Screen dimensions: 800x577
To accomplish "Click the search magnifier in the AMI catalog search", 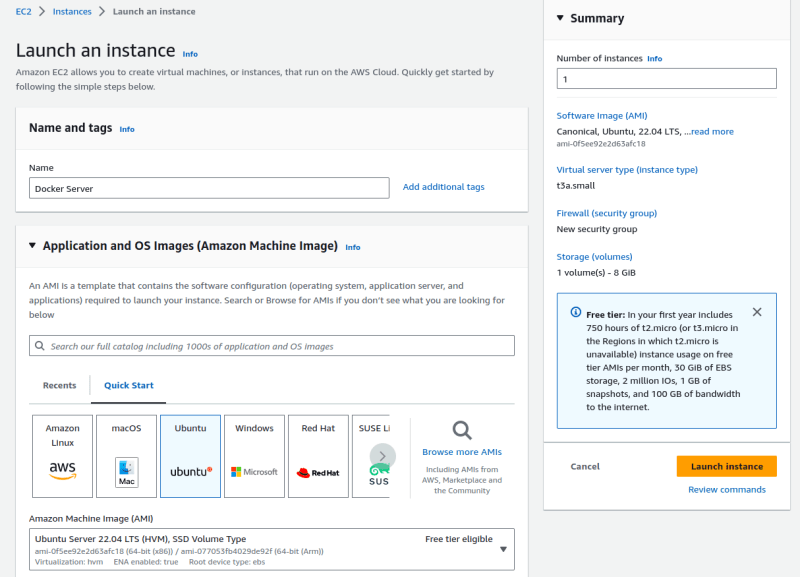I will click(40, 346).
